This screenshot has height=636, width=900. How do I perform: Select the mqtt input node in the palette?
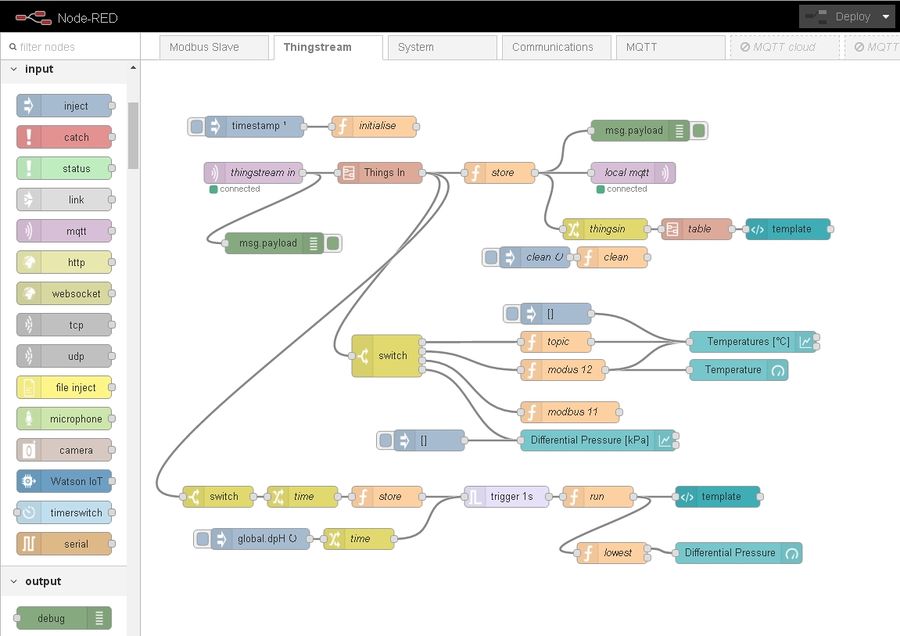(64, 231)
